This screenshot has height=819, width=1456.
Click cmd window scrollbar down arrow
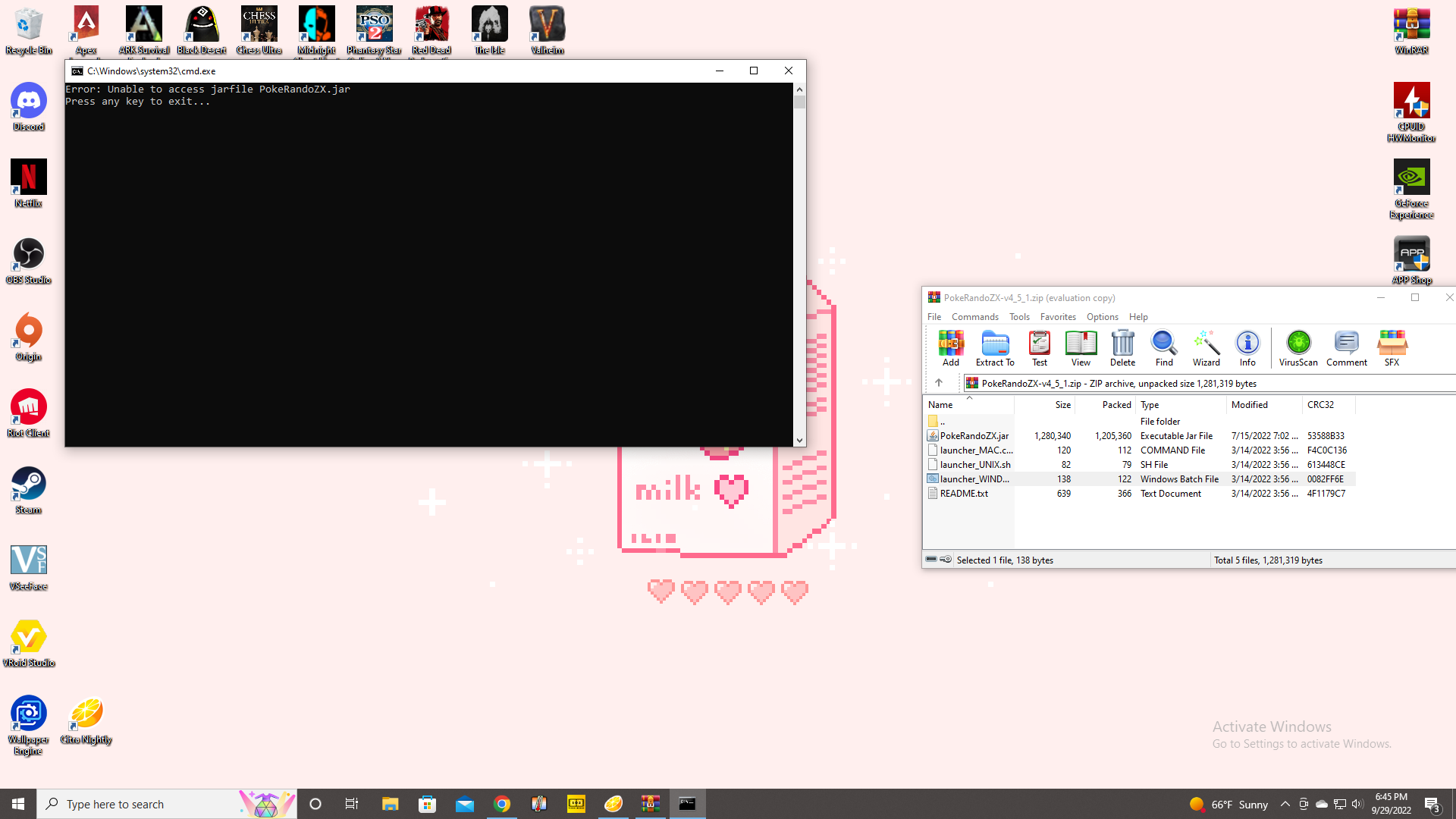click(799, 441)
